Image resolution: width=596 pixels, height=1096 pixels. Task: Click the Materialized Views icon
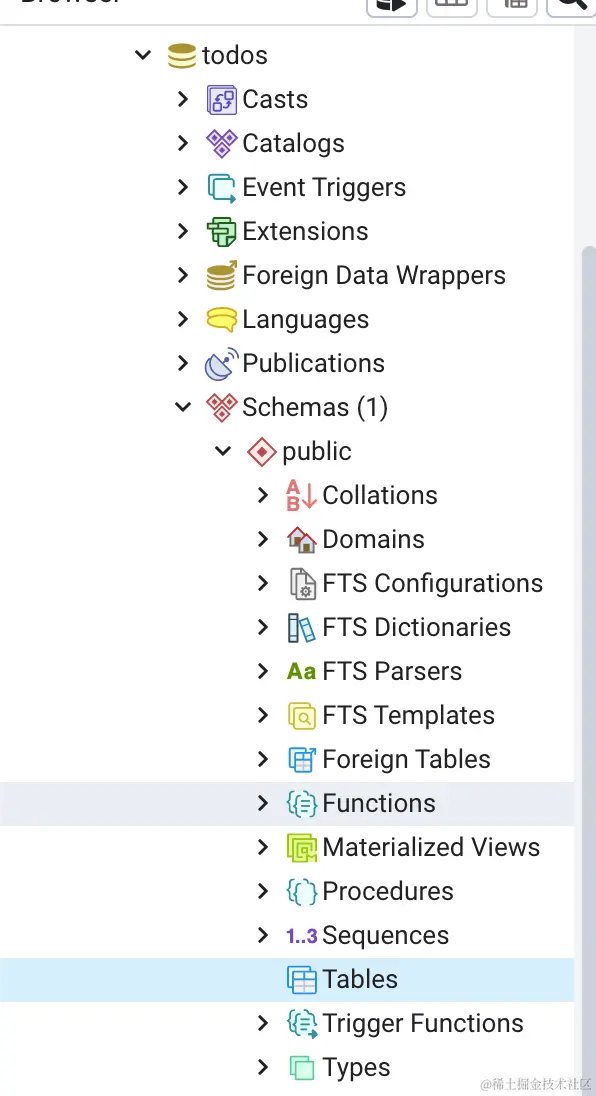click(x=301, y=847)
